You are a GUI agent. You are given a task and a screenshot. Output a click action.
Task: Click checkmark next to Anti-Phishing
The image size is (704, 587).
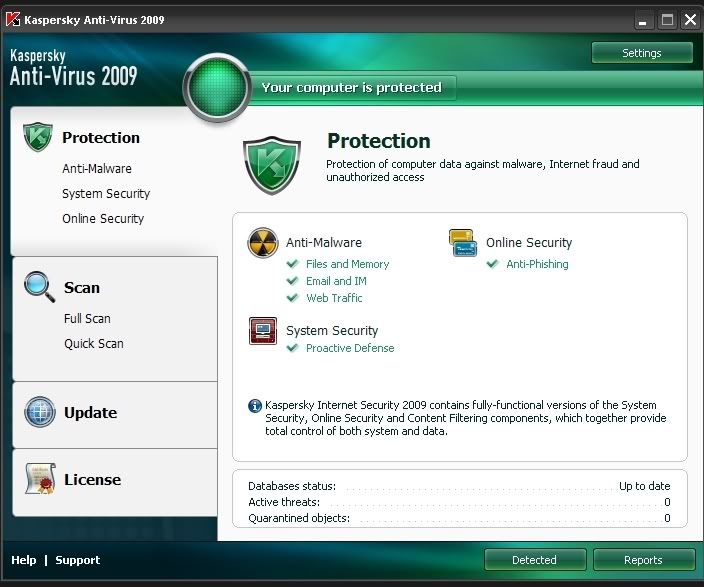point(493,264)
